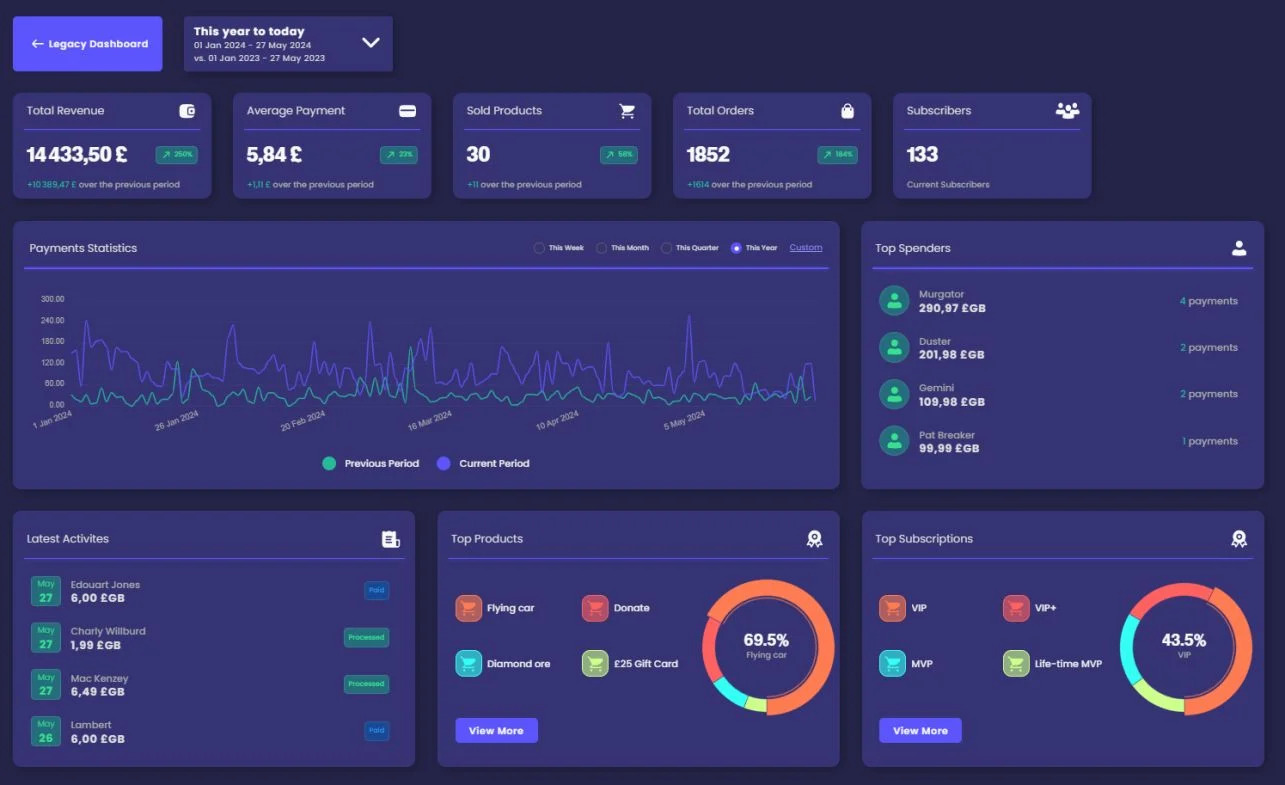Select the This Quarter radio button

tap(666, 248)
